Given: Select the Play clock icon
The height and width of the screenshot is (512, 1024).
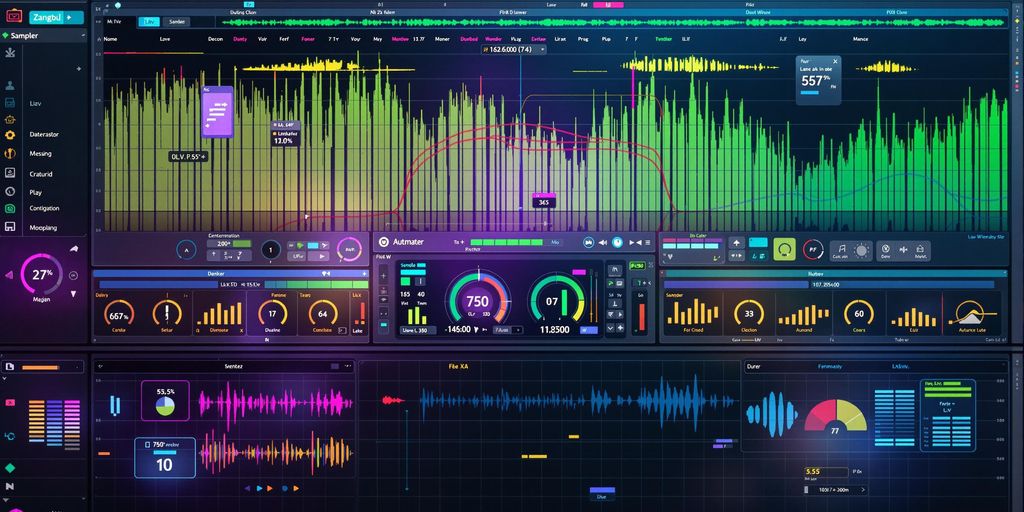Looking at the screenshot, I should [10, 192].
